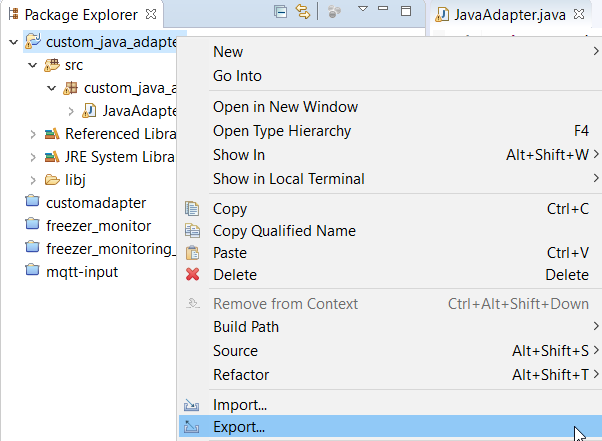Click the Copy Qualified Name icon

coord(192,231)
